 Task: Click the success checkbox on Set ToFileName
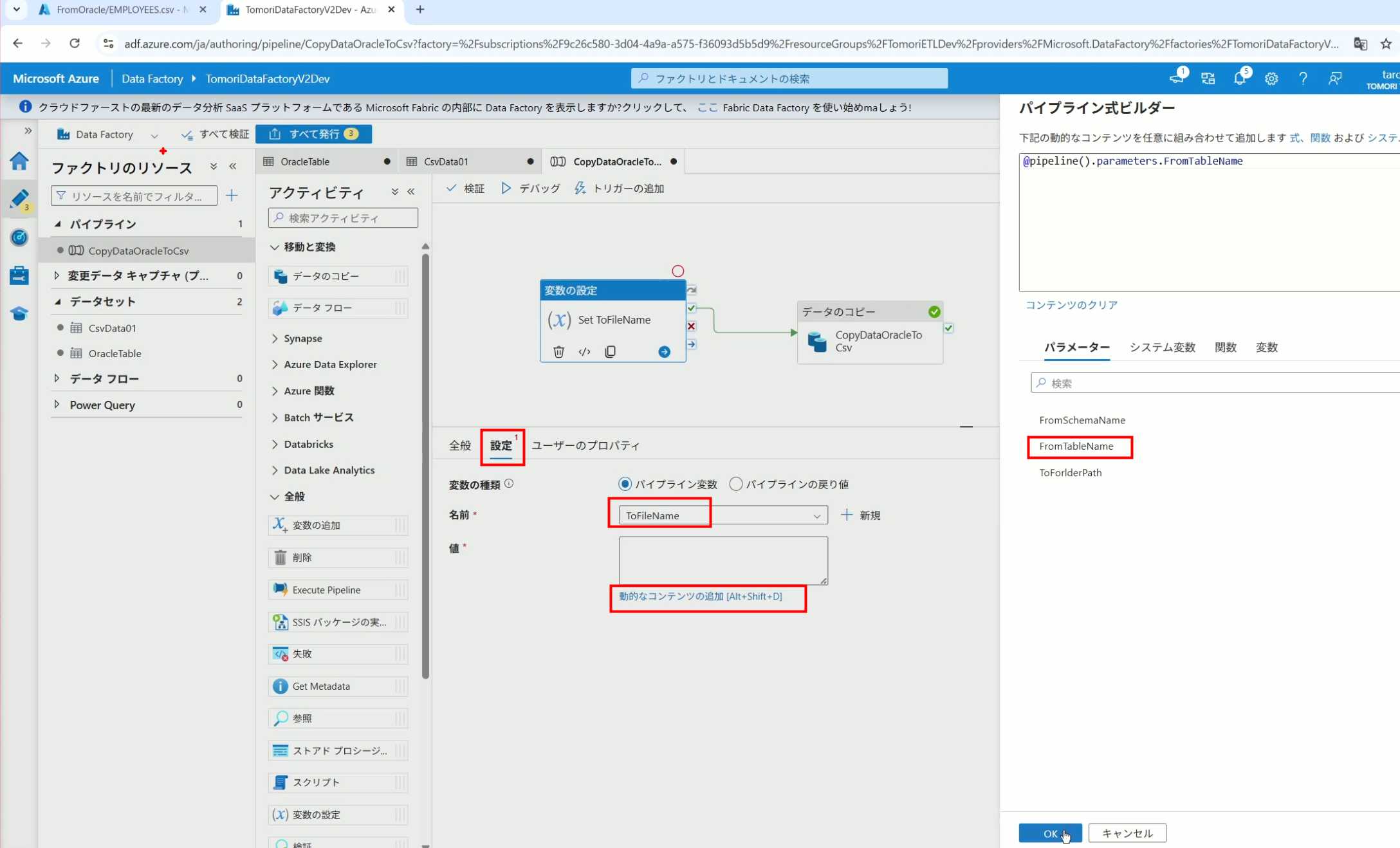[692, 308]
